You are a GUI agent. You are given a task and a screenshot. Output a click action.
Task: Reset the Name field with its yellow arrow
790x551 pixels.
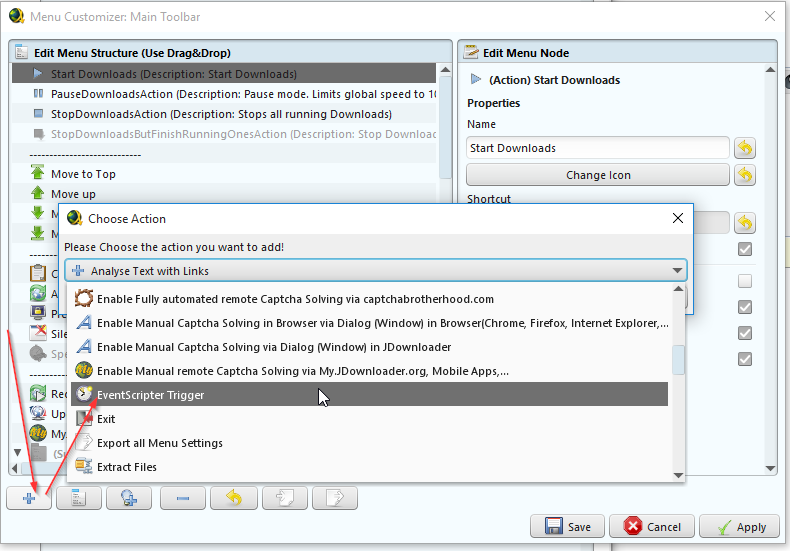745,148
